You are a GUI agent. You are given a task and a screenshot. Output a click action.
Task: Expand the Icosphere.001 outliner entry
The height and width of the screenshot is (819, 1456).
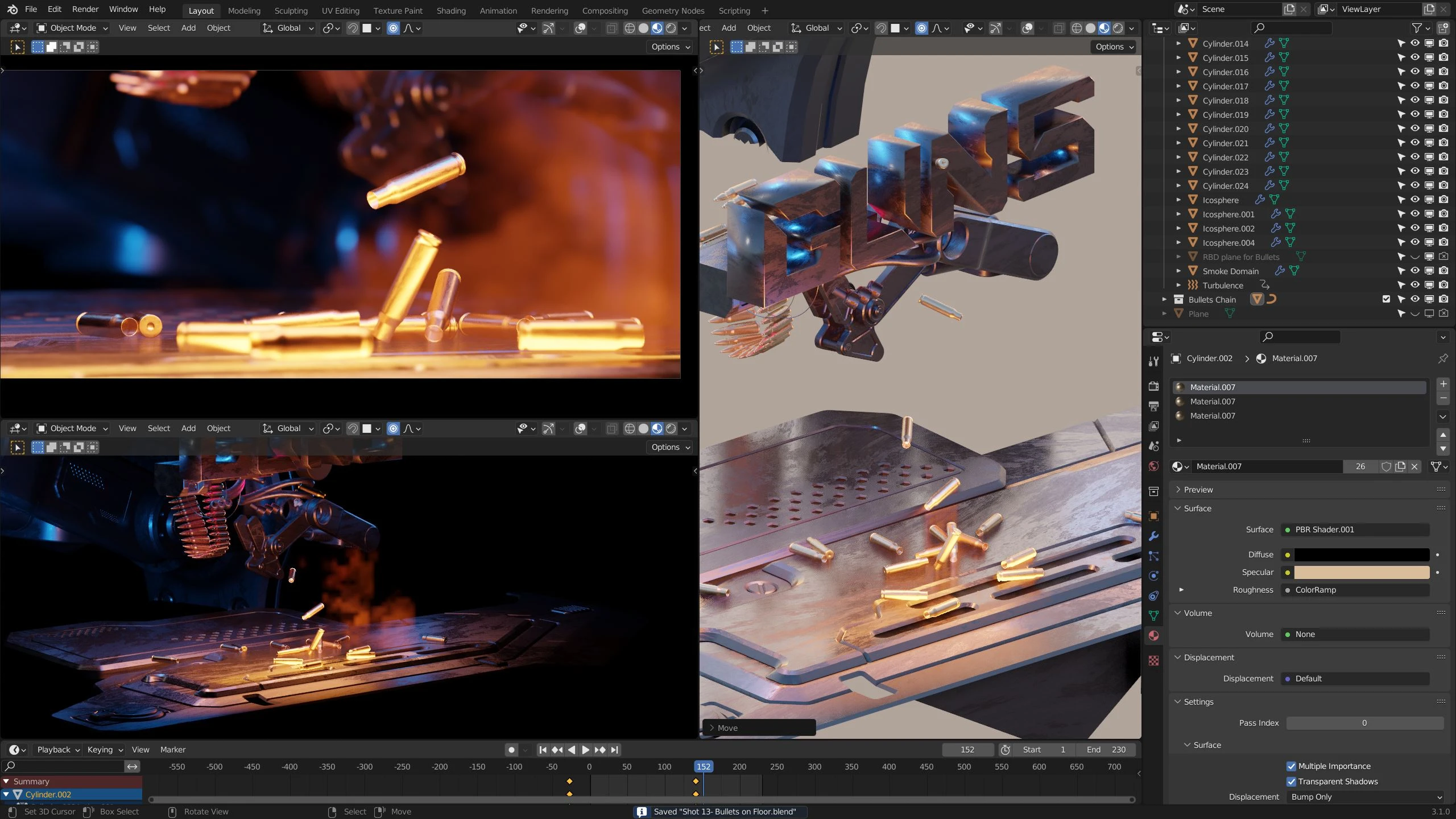pyautogui.click(x=1177, y=214)
